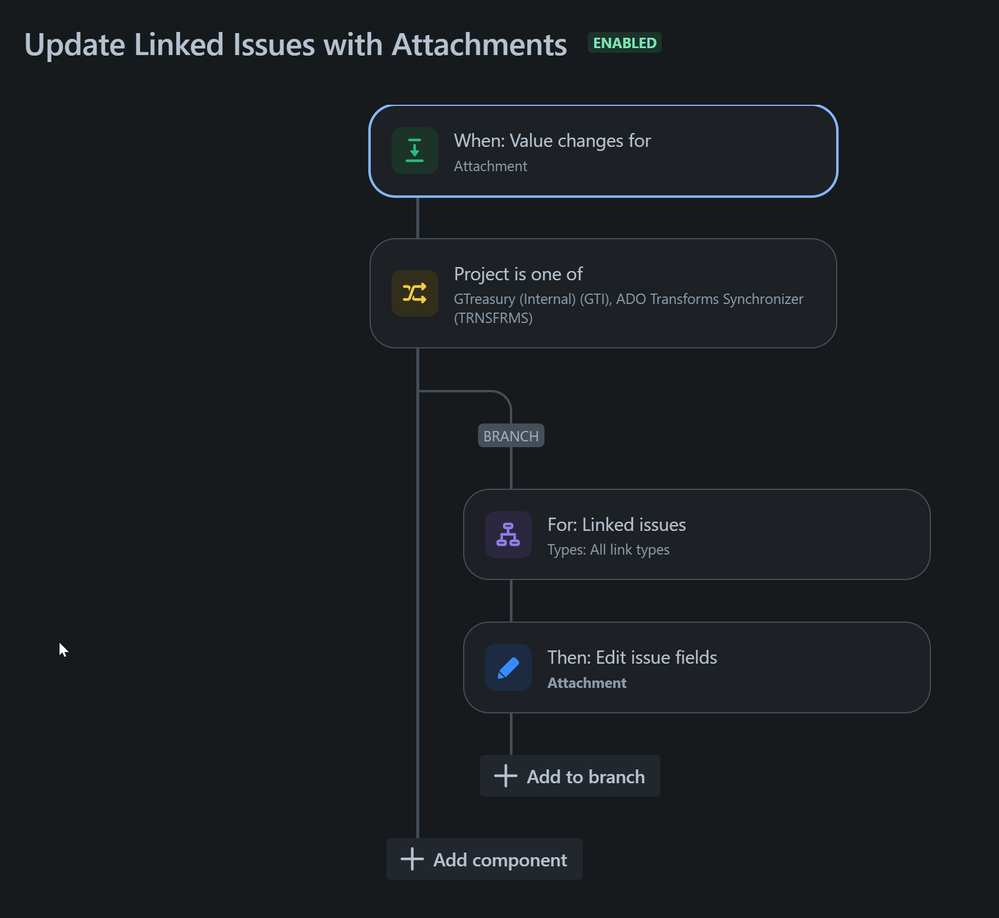Select the yellow Project condition shuffle icon
The image size is (999, 918).
tap(414, 293)
